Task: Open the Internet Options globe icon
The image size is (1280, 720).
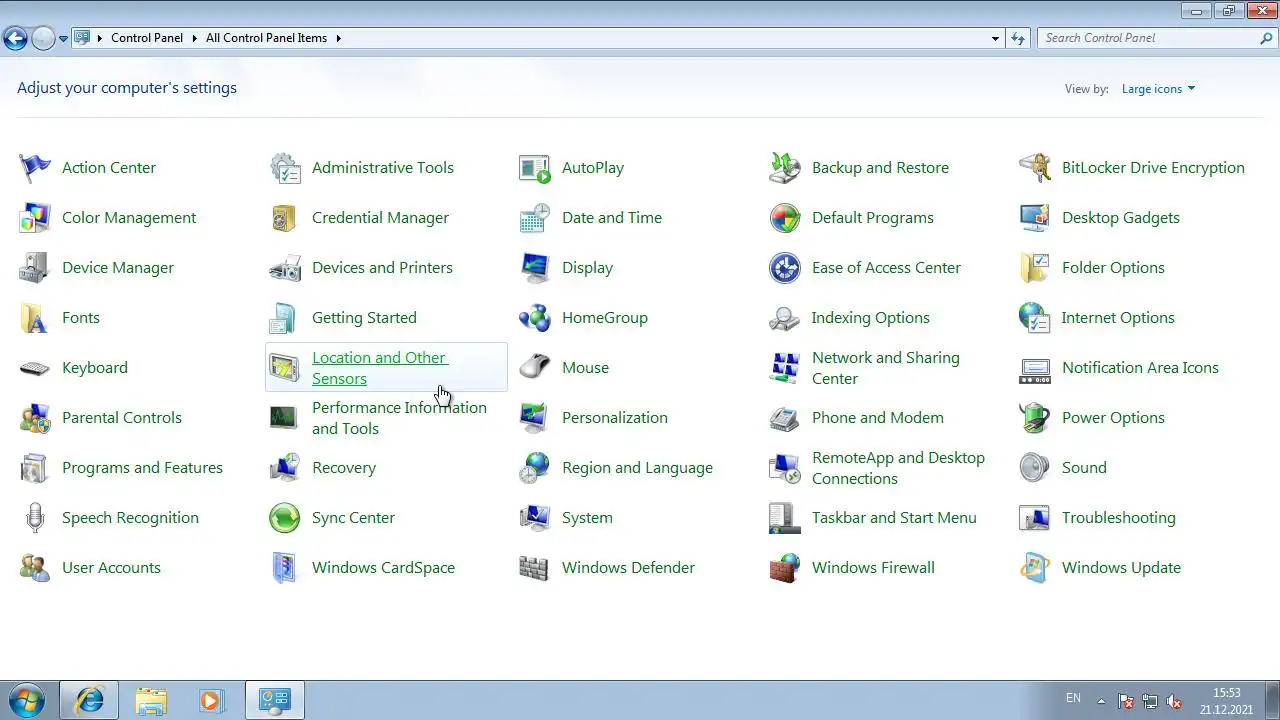Action: pos(1035,318)
